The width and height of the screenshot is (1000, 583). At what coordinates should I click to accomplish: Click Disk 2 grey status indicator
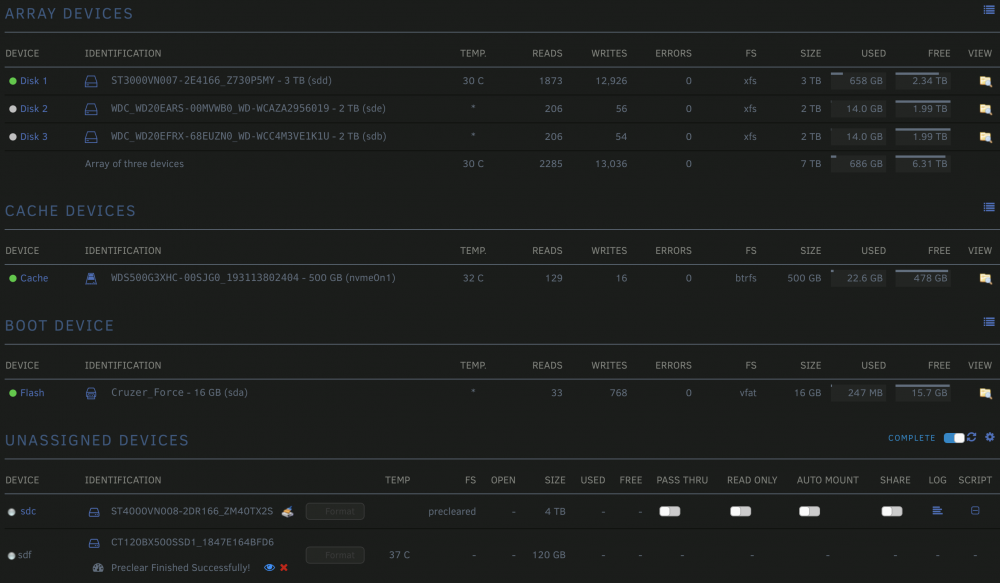pyautogui.click(x=13, y=109)
